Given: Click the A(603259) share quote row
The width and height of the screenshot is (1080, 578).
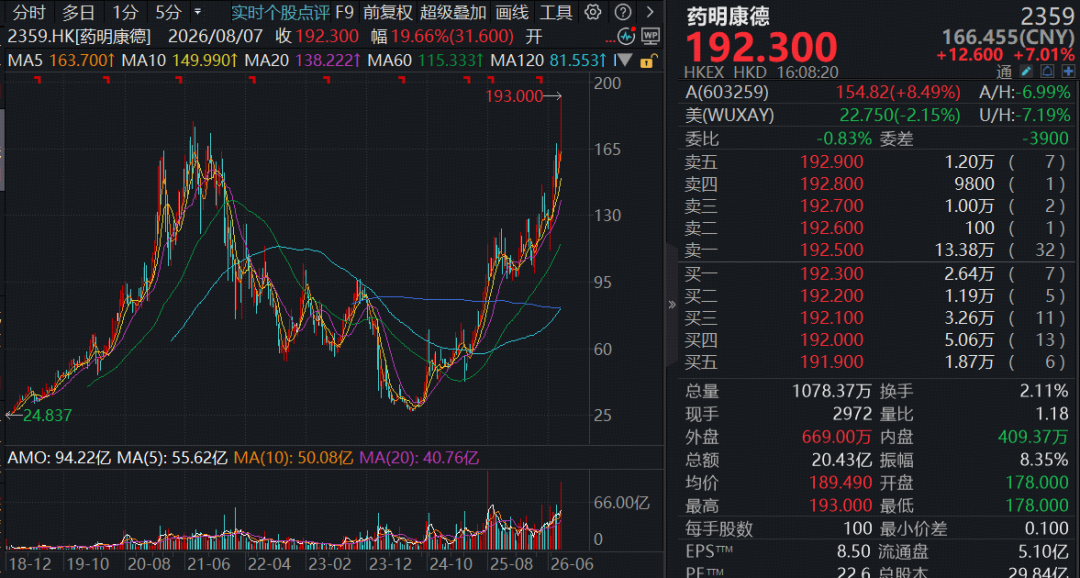Looking at the screenshot, I should point(878,92).
